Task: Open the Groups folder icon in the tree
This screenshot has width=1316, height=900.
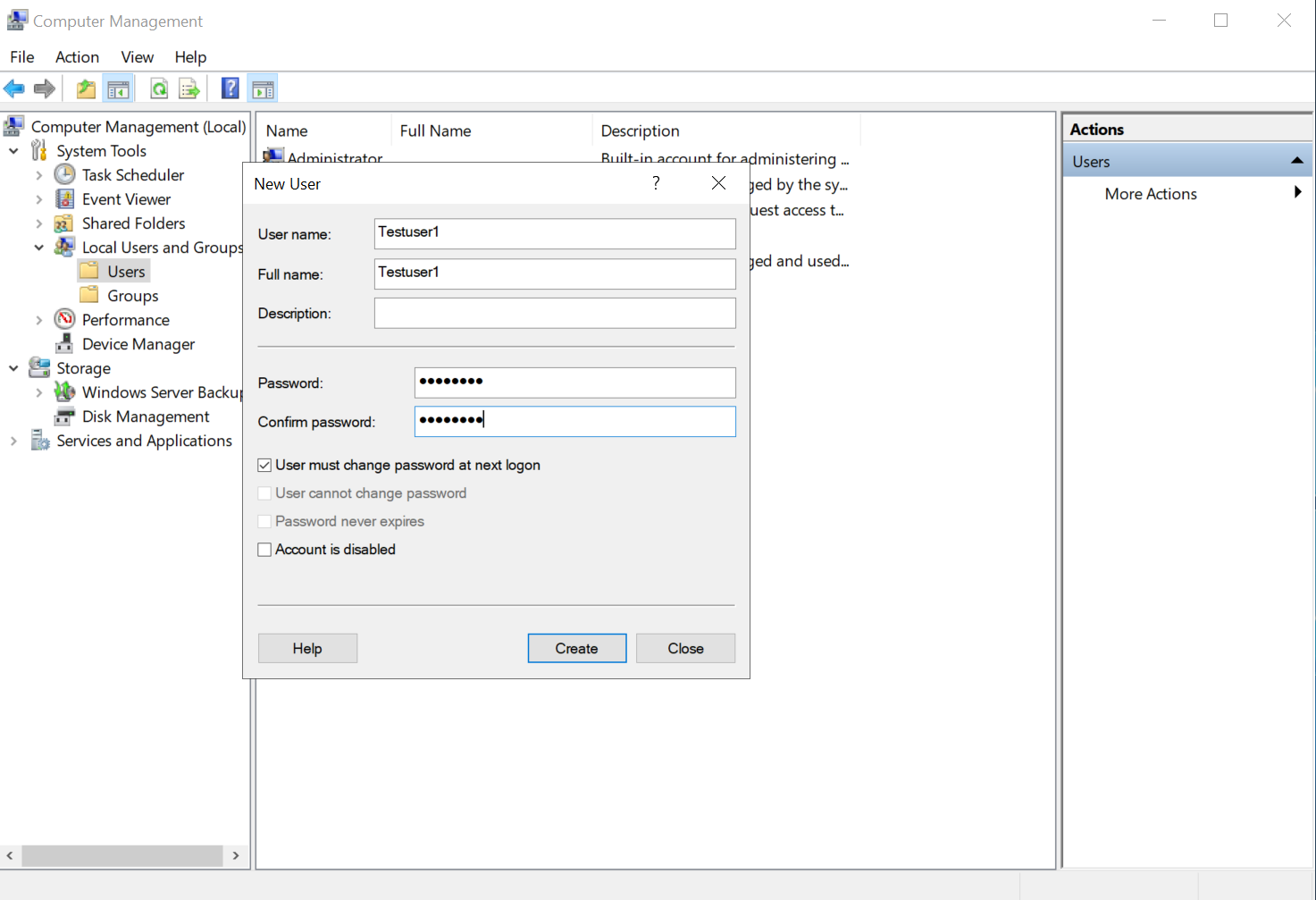Action: pos(89,295)
